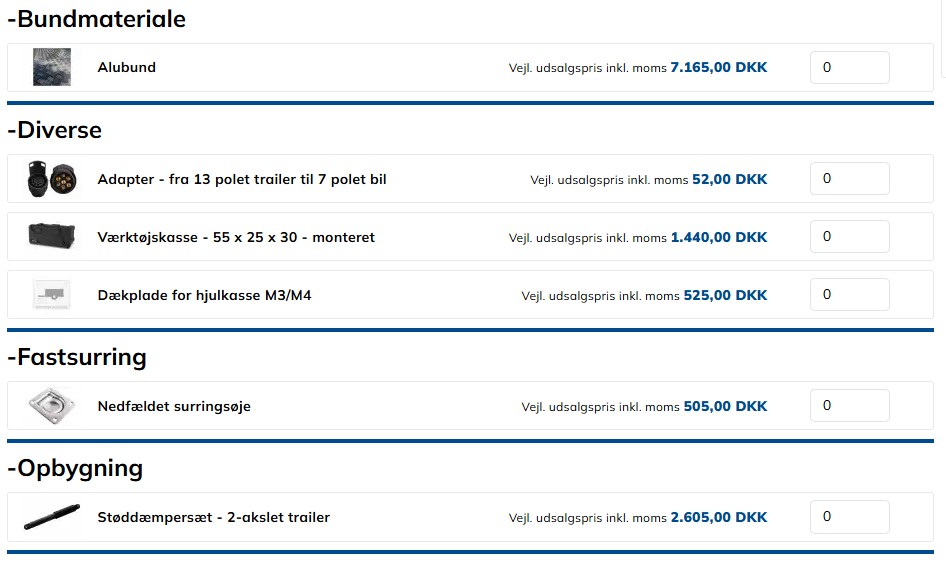Focus the Værktøjskasse quantity input field

pyautogui.click(x=849, y=237)
